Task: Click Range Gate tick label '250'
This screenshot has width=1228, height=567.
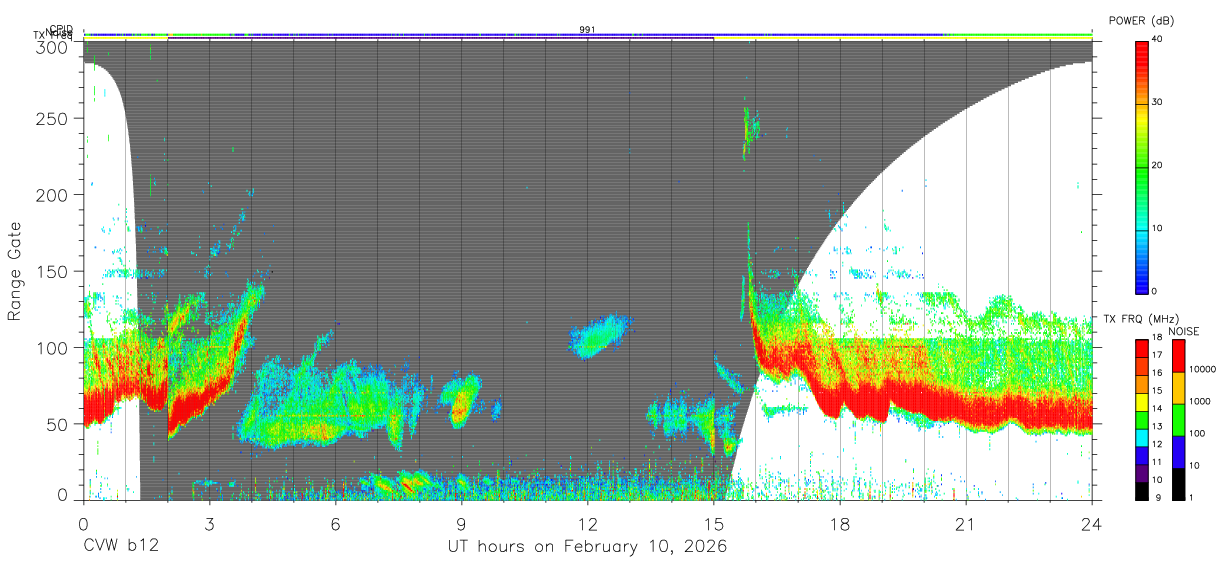Action: pos(52,118)
